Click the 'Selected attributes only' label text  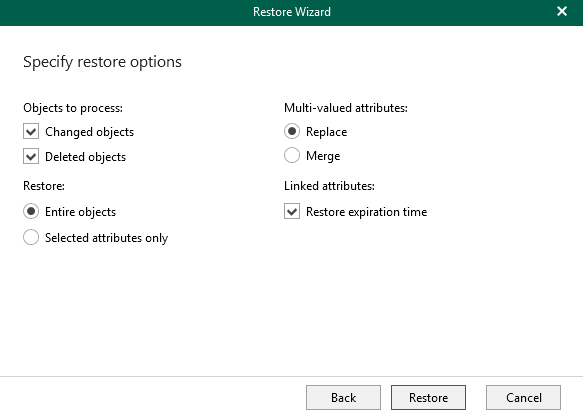(106, 238)
